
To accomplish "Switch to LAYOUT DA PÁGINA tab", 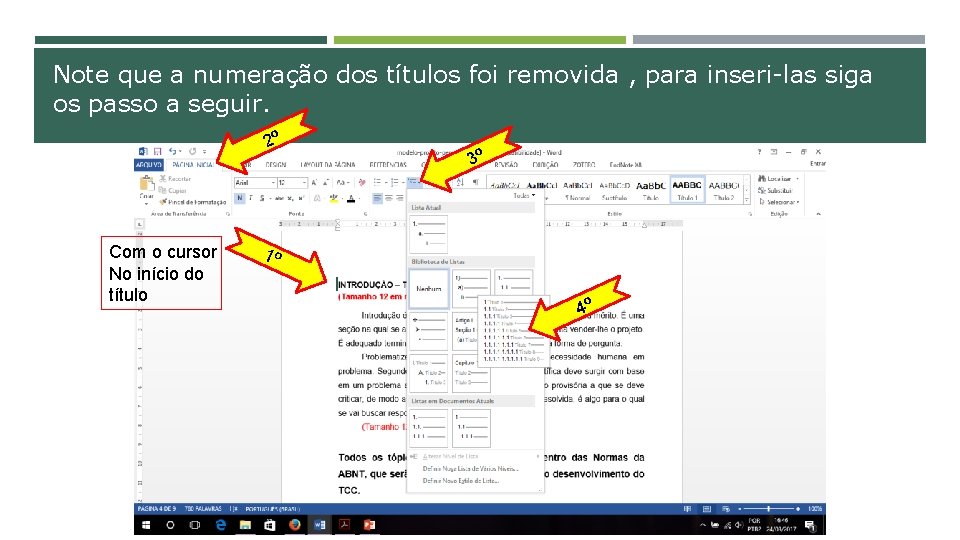I will (x=328, y=165).
